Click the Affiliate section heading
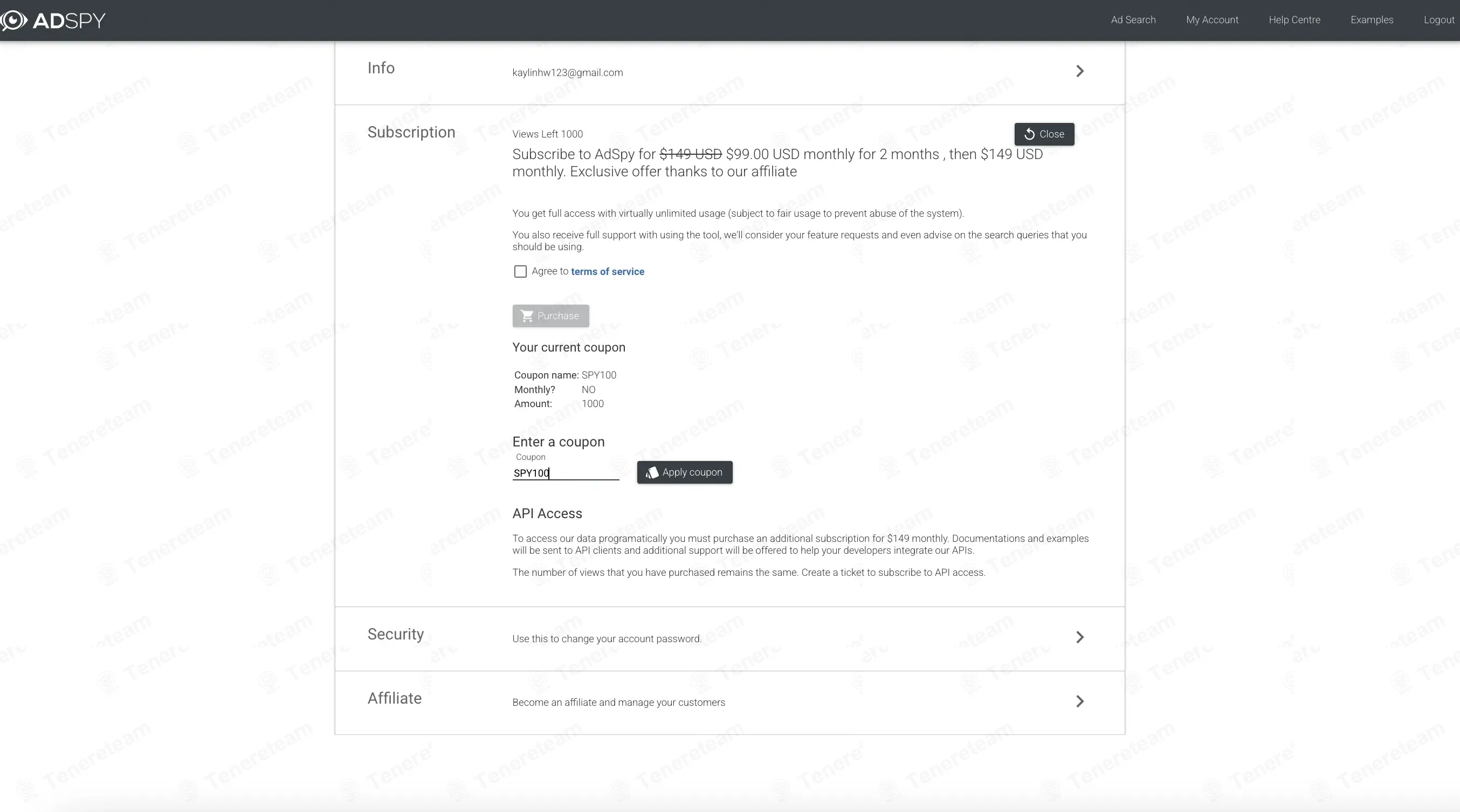The image size is (1460, 812). click(x=394, y=698)
